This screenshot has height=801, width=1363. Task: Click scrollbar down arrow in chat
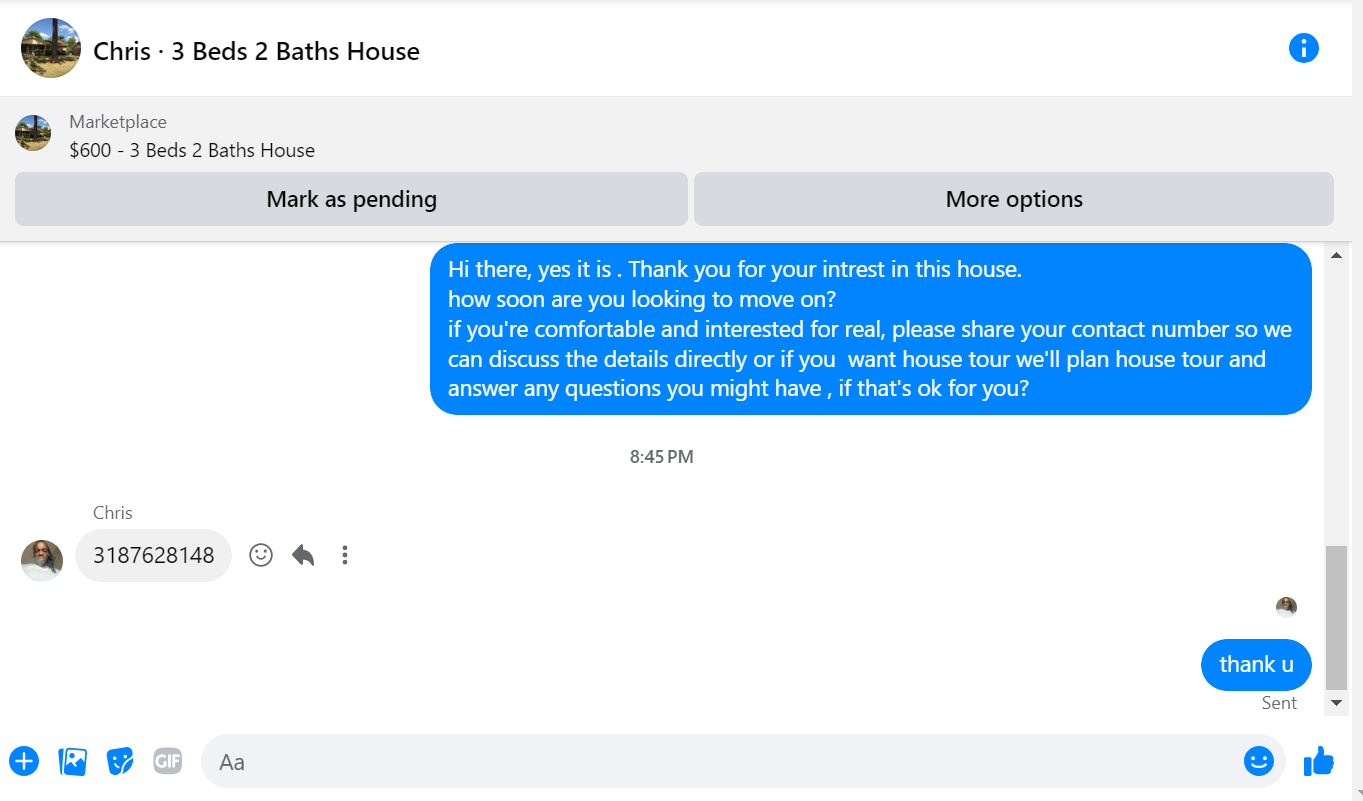(x=1336, y=704)
